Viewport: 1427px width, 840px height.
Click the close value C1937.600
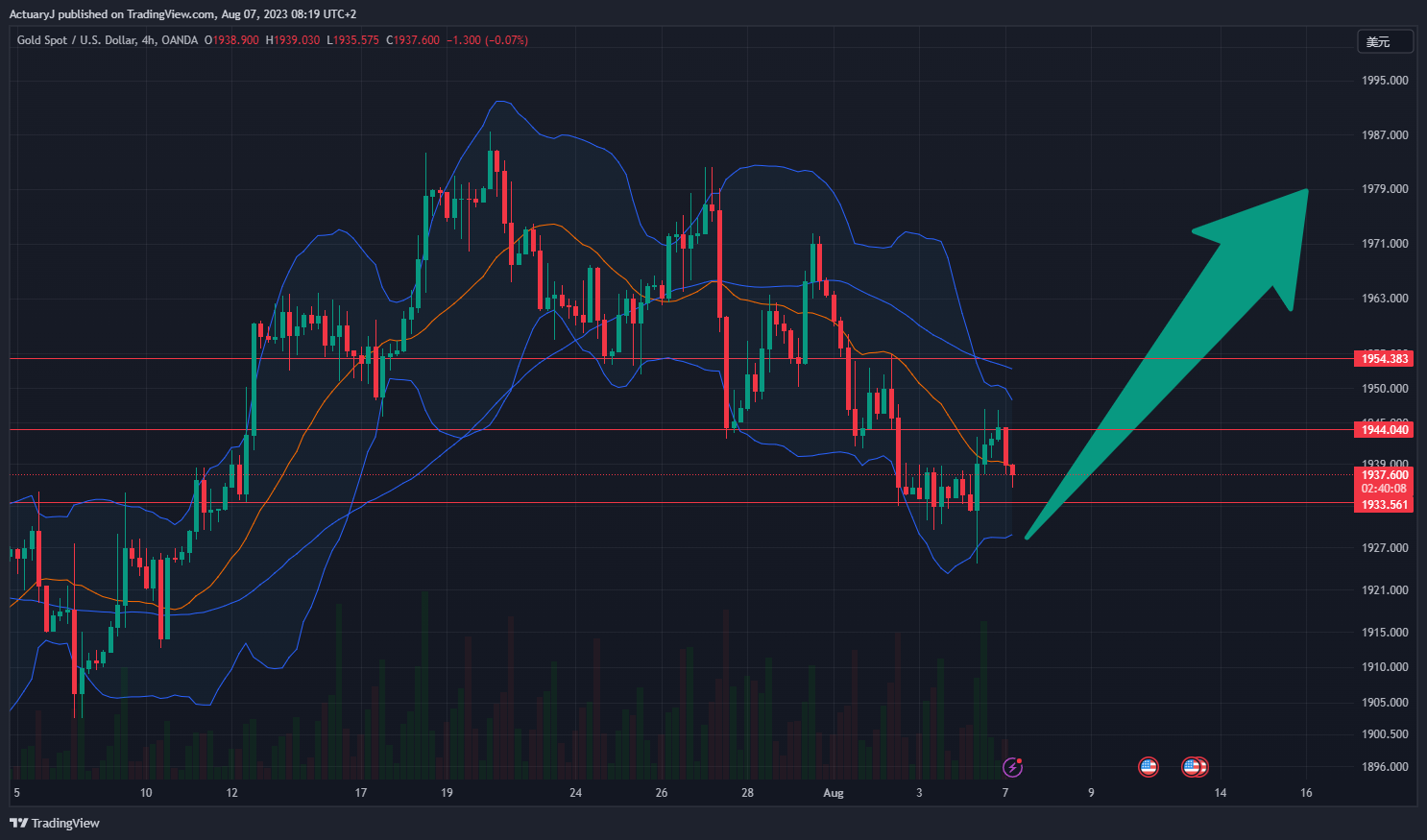pyautogui.click(x=413, y=40)
